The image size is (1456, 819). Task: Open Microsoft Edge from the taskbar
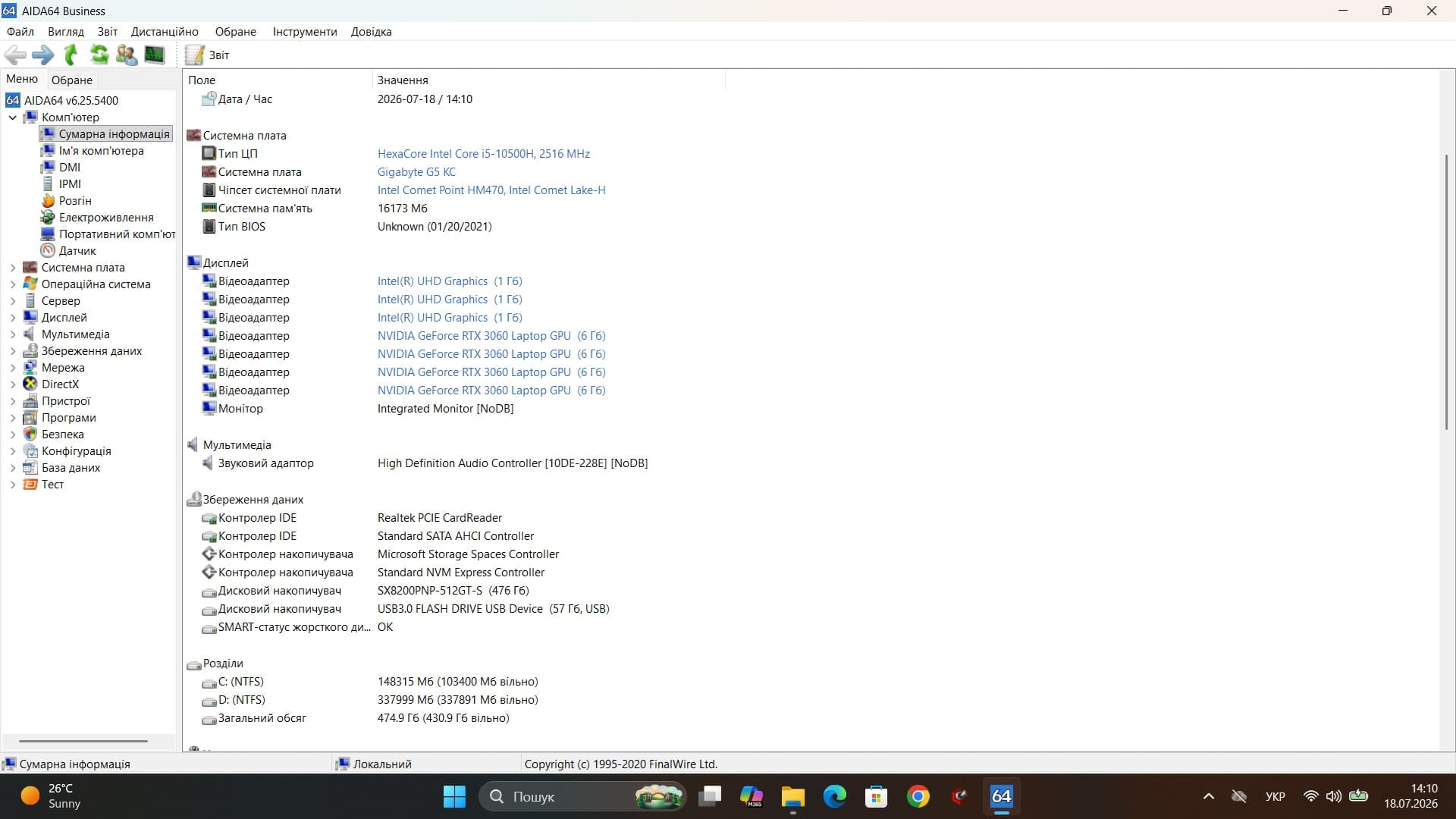pos(834,796)
